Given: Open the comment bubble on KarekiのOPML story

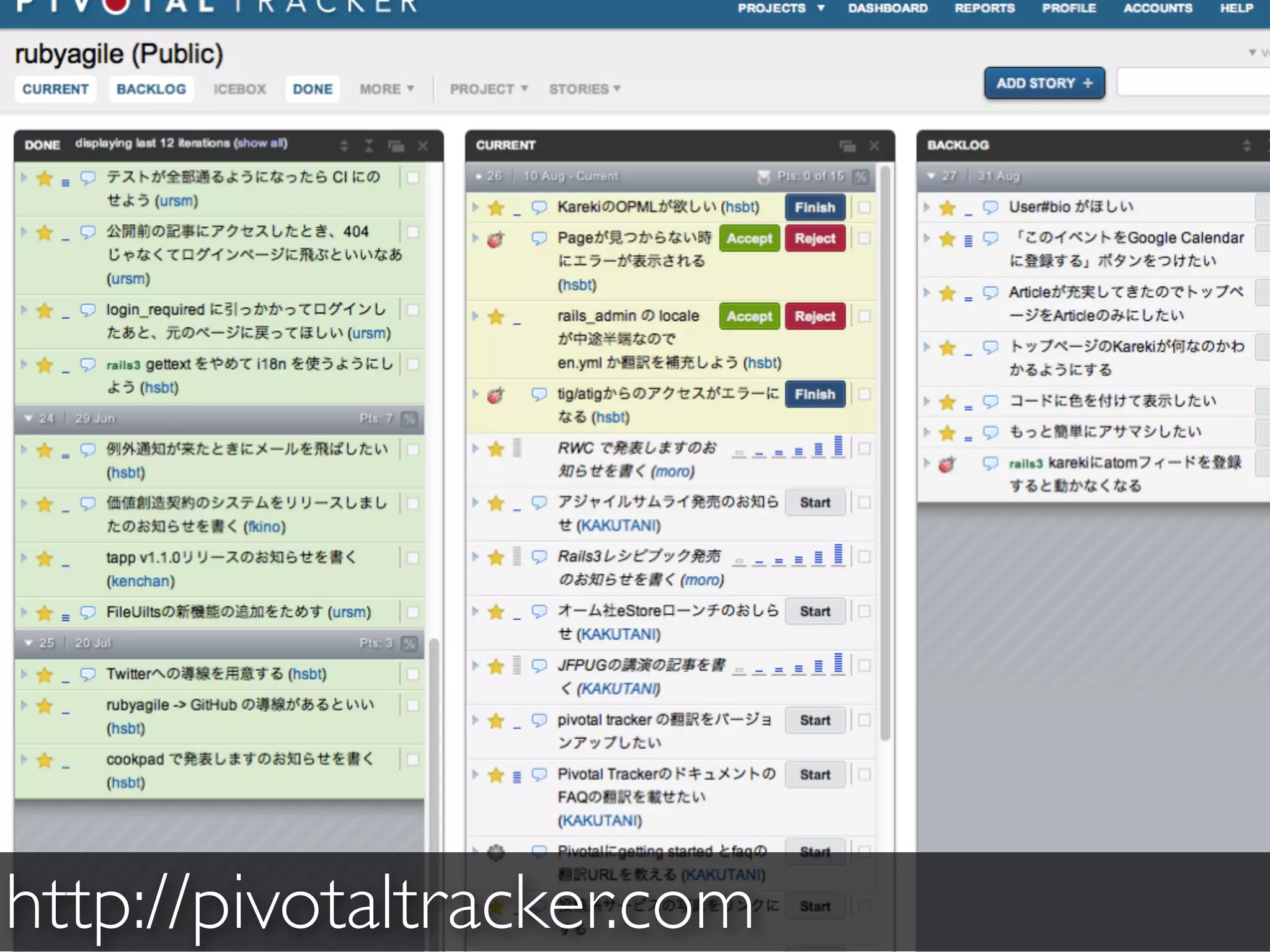Looking at the screenshot, I should [x=540, y=207].
